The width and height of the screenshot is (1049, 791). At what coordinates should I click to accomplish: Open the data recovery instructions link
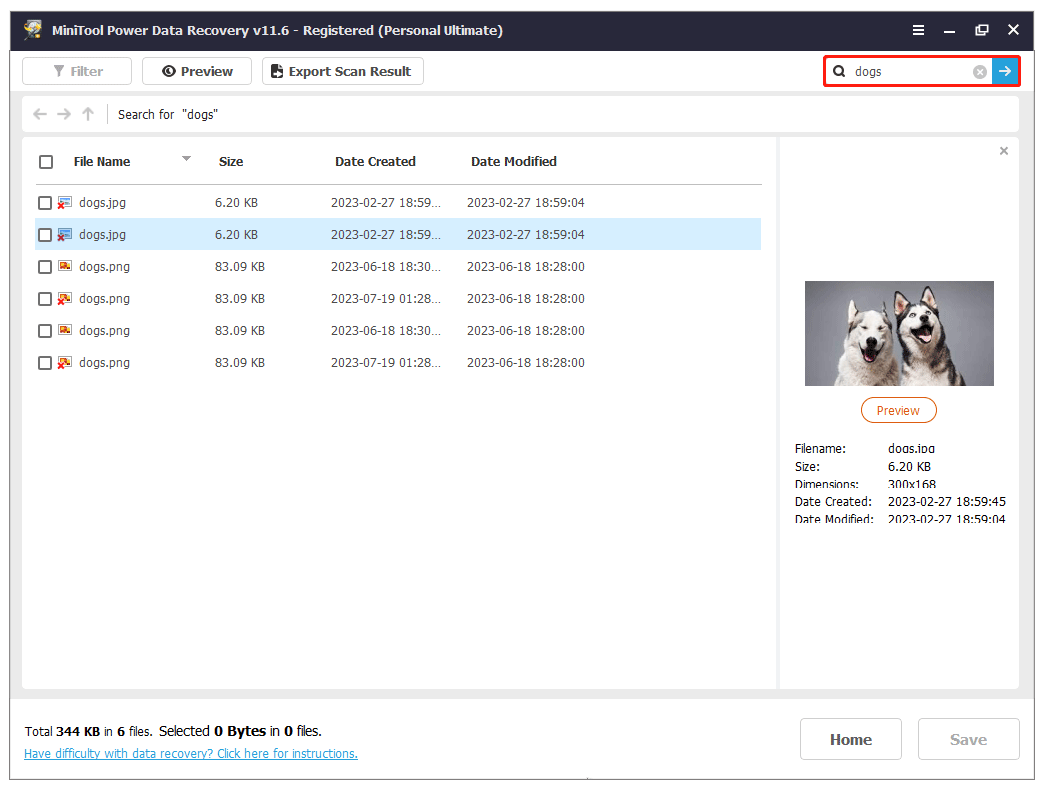click(x=190, y=753)
